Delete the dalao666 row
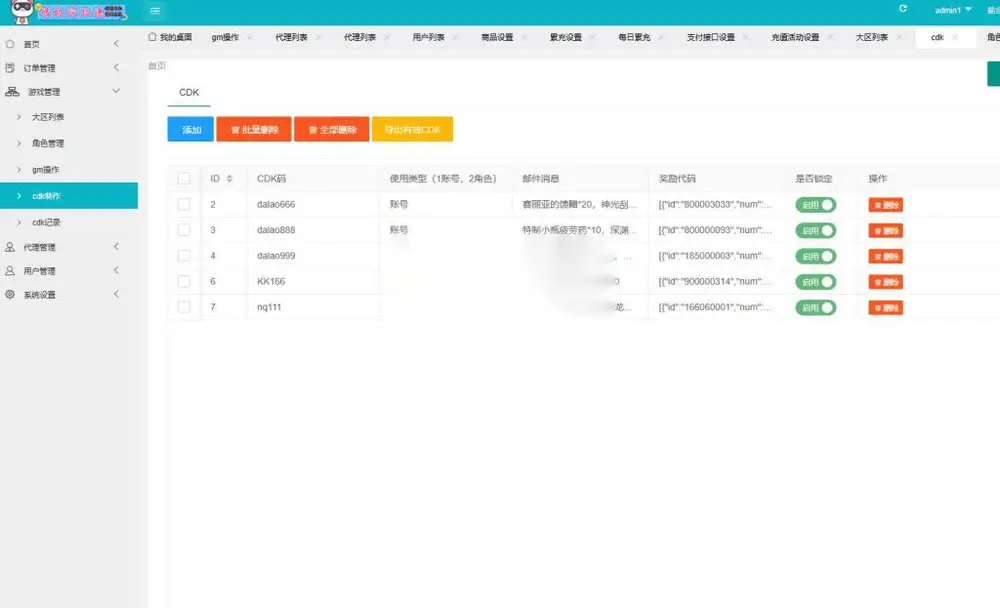The height and width of the screenshot is (608, 1000). coord(886,205)
